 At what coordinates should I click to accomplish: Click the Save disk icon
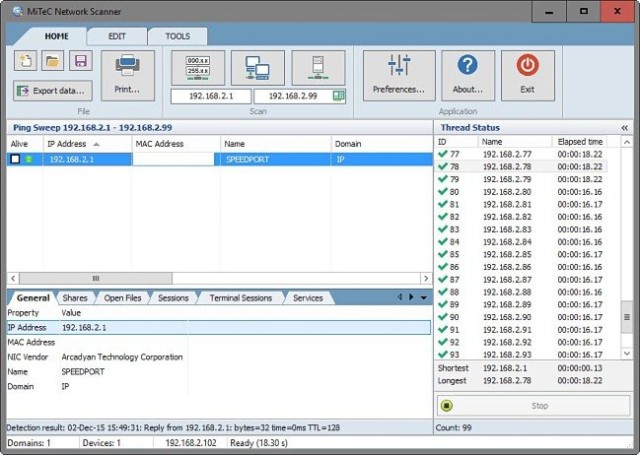pyautogui.click(x=80, y=61)
